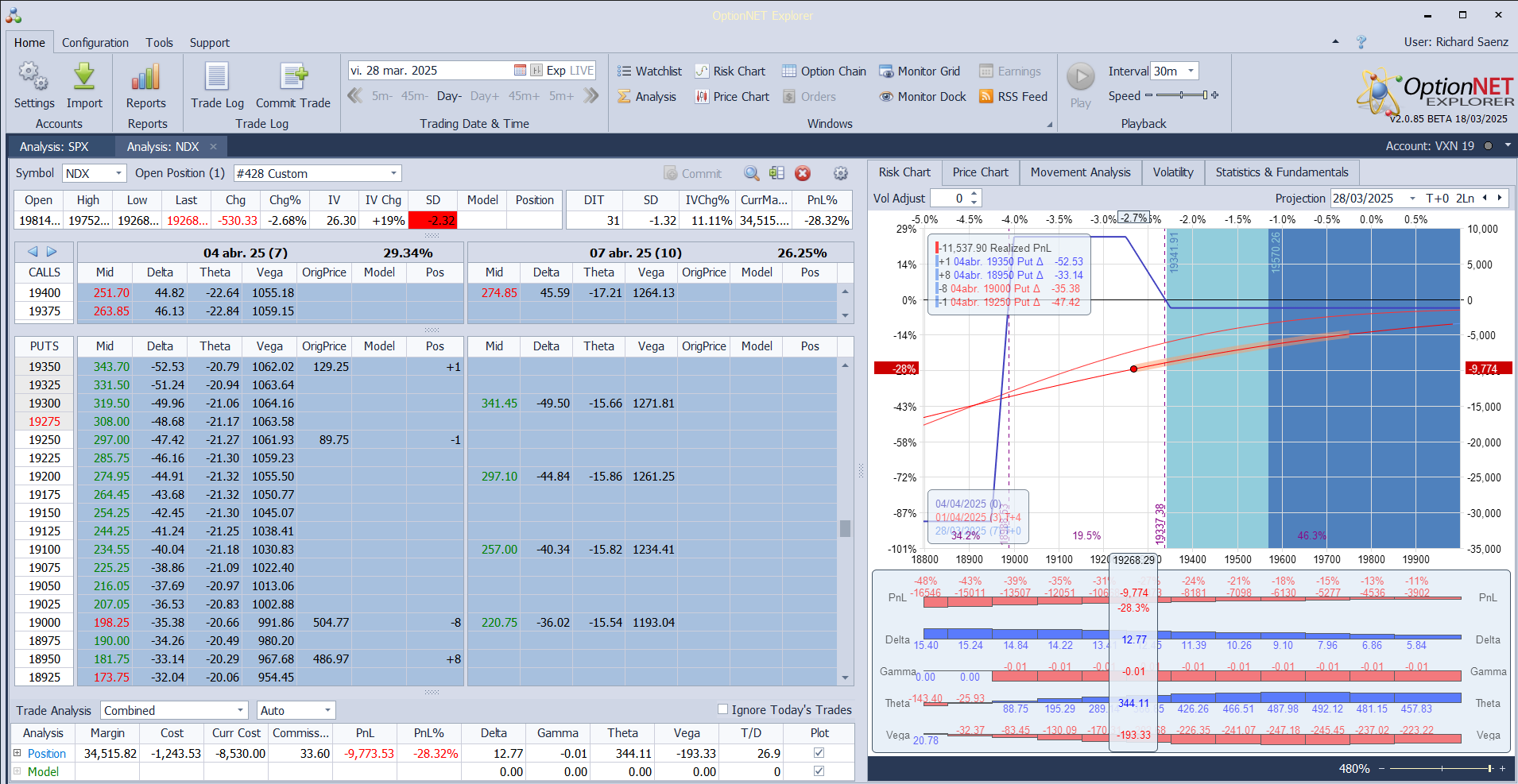Jump back with the double-left arrow
The image size is (1518, 784).
(355, 96)
